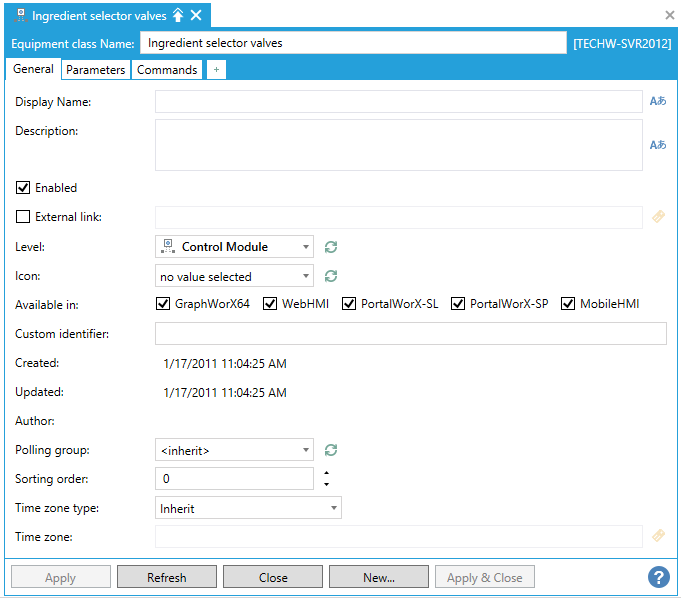Toggle the WebHMI availability checkbox
This screenshot has height=599, width=681.
pos(270,304)
